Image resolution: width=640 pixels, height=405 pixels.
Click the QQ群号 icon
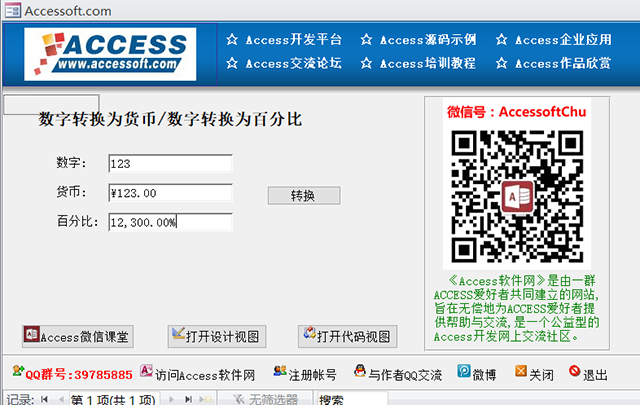(18, 371)
